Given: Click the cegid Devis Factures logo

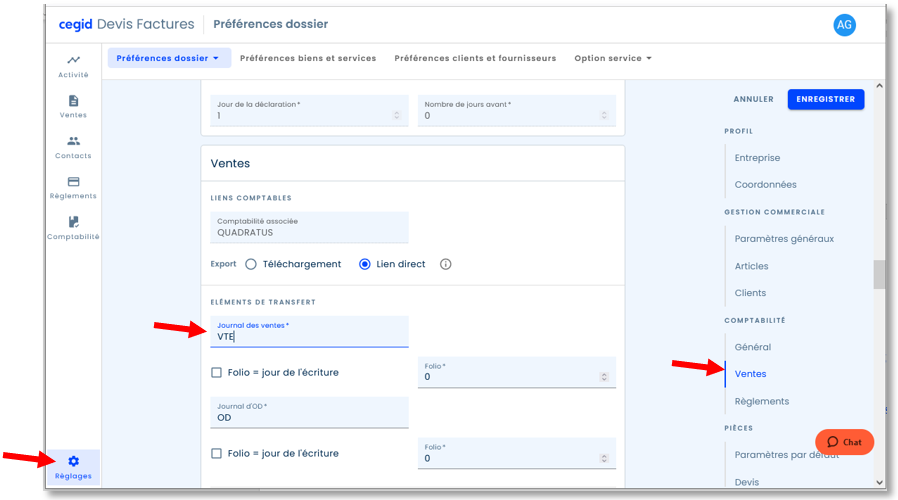Looking at the screenshot, I should pos(127,24).
